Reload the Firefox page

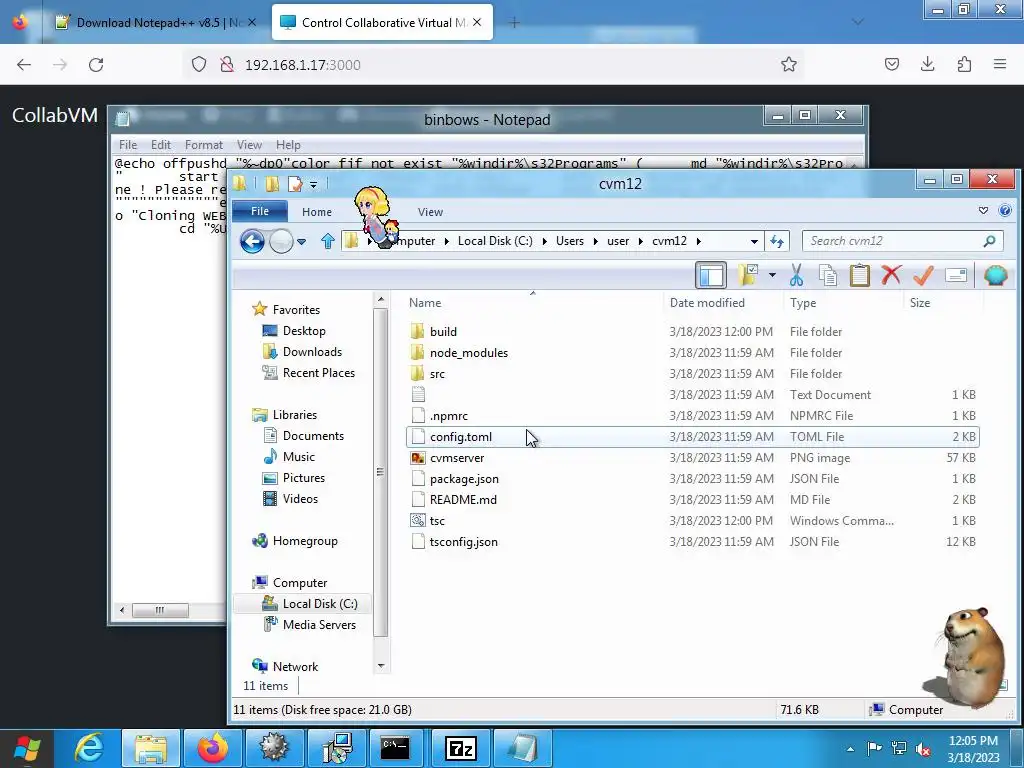tap(96, 64)
